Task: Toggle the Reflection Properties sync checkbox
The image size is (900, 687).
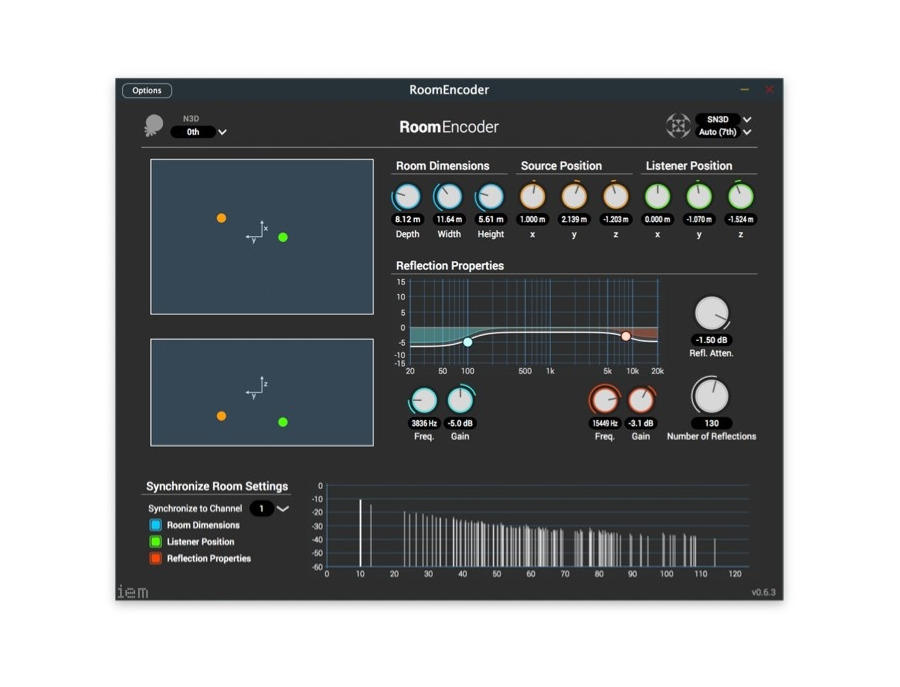Action: (x=156, y=558)
